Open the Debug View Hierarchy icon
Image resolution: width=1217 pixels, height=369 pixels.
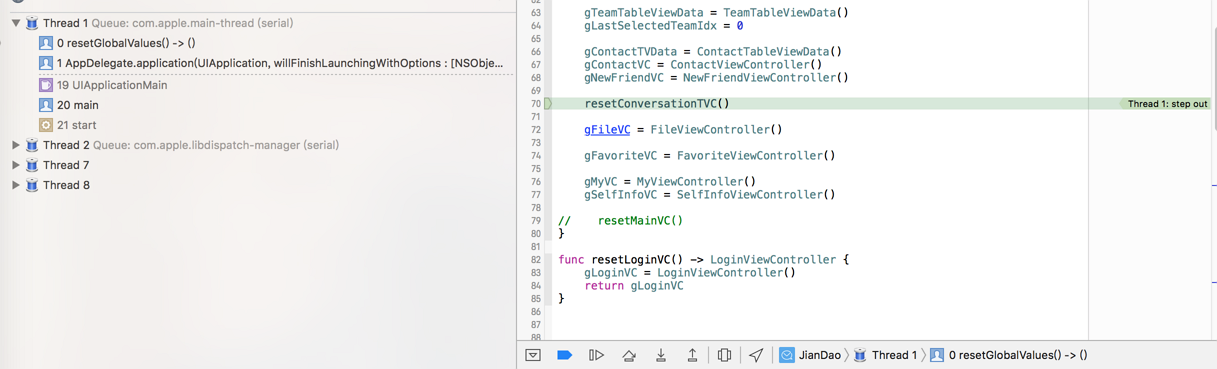point(724,355)
